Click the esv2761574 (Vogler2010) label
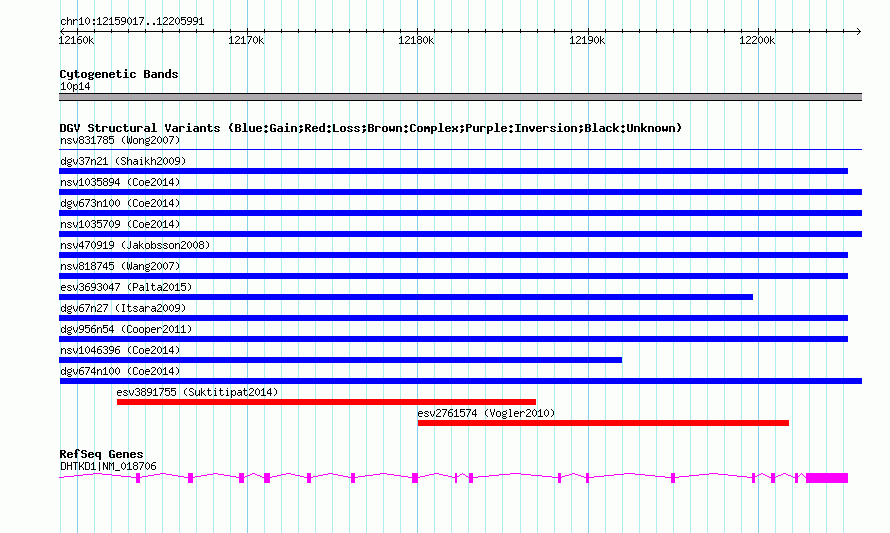890x533 pixels. [x=486, y=413]
